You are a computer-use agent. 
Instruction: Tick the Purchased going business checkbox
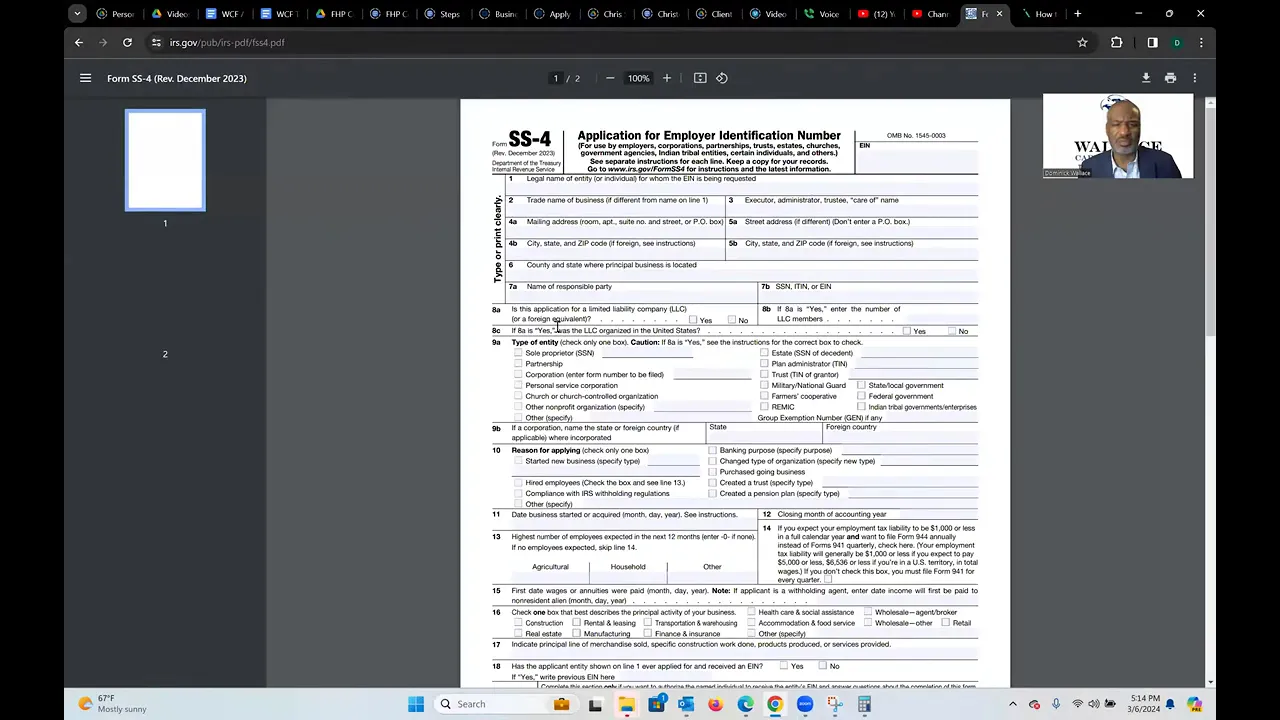click(x=712, y=472)
